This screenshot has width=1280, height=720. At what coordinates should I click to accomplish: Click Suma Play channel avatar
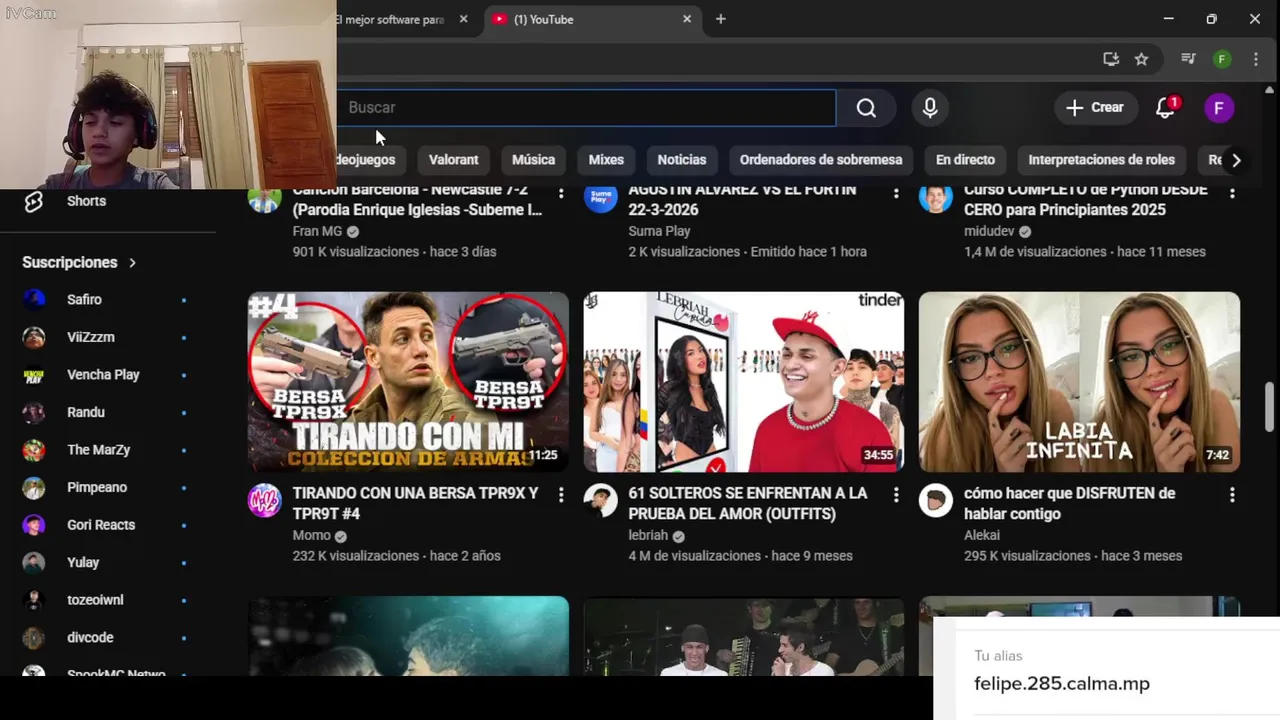point(601,200)
